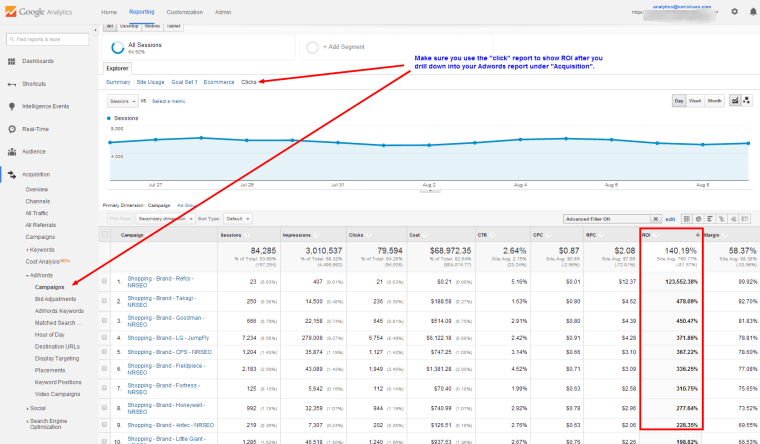Open the Admin top menu
This screenshot has height=444, width=760.
point(223,12)
